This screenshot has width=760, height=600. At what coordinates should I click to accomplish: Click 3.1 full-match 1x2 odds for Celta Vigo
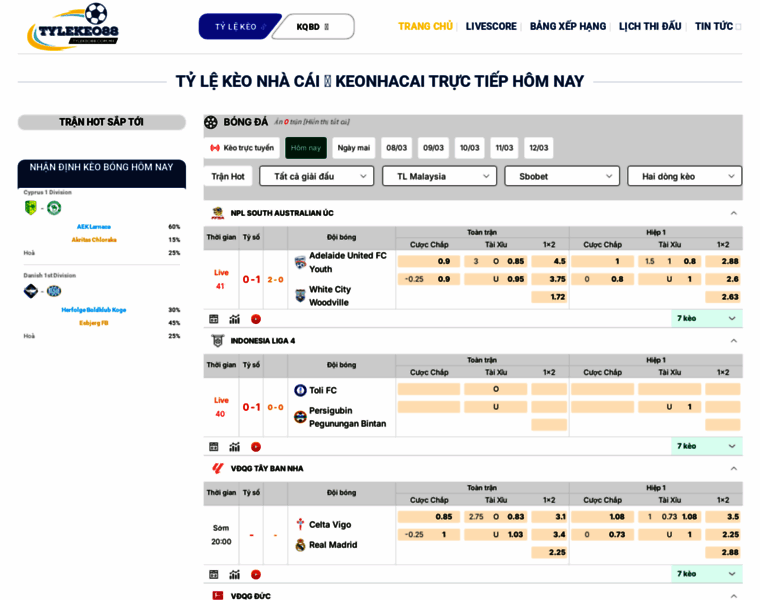(549, 517)
